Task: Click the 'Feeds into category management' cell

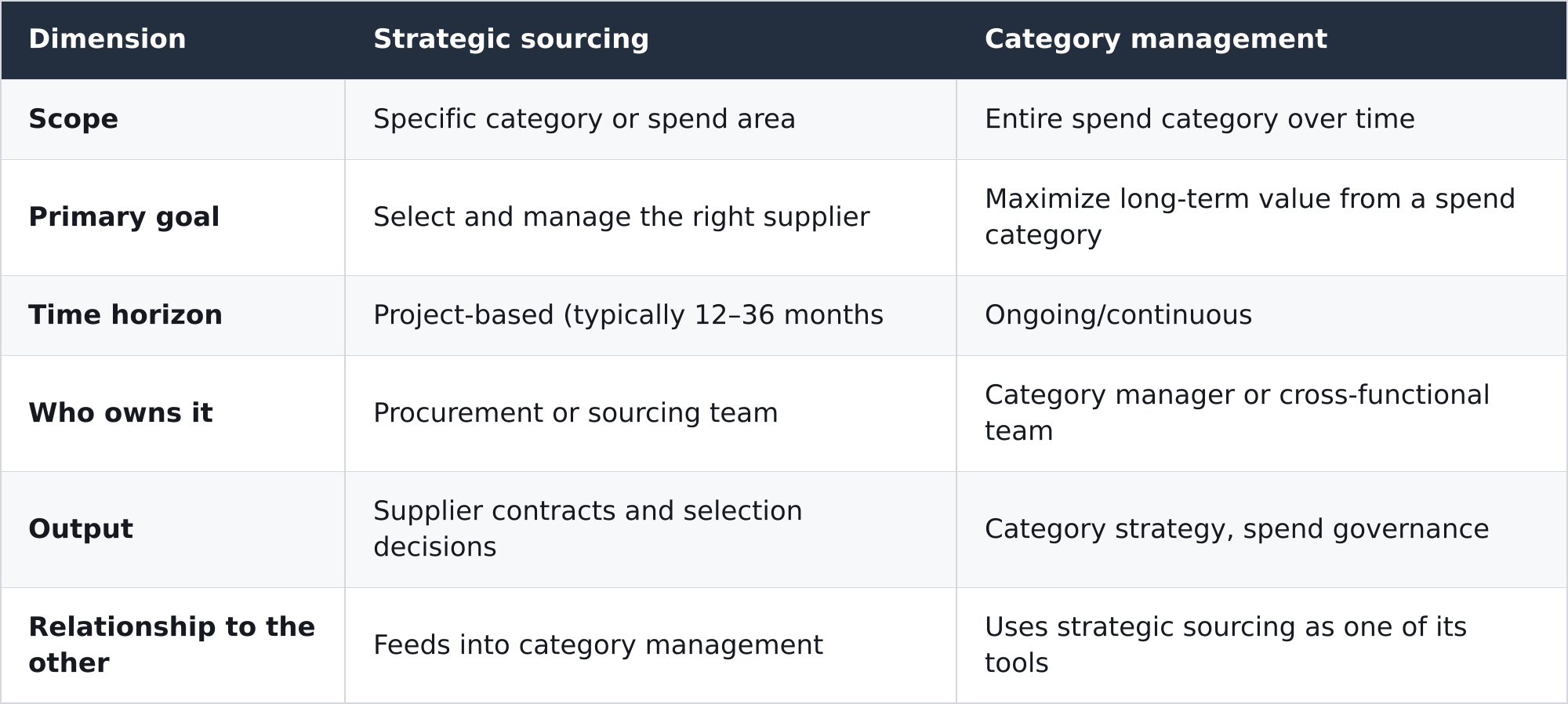Action: click(x=651, y=644)
